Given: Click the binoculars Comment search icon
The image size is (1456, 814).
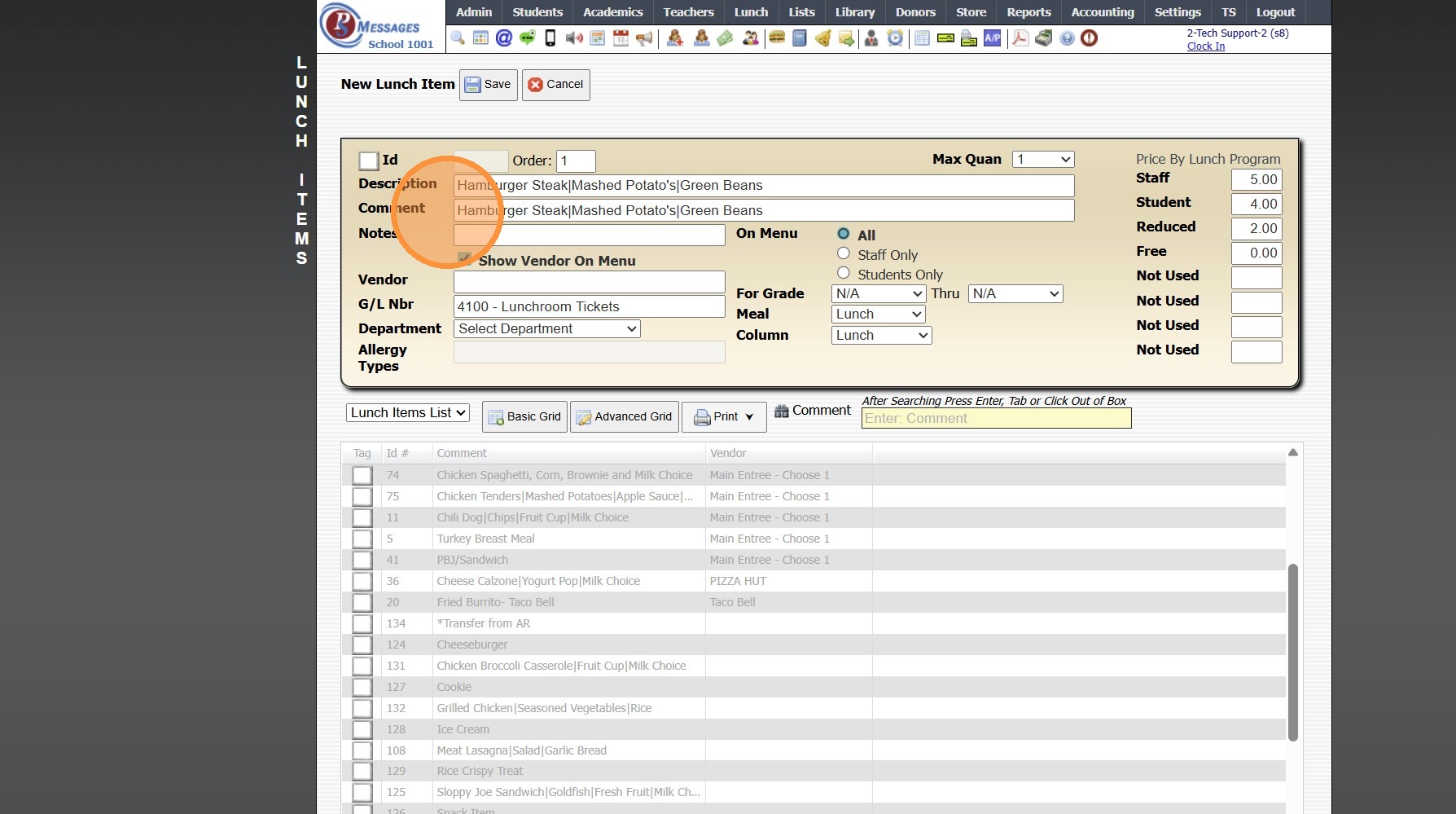Looking at the screenshot, I should click(782, 411).
